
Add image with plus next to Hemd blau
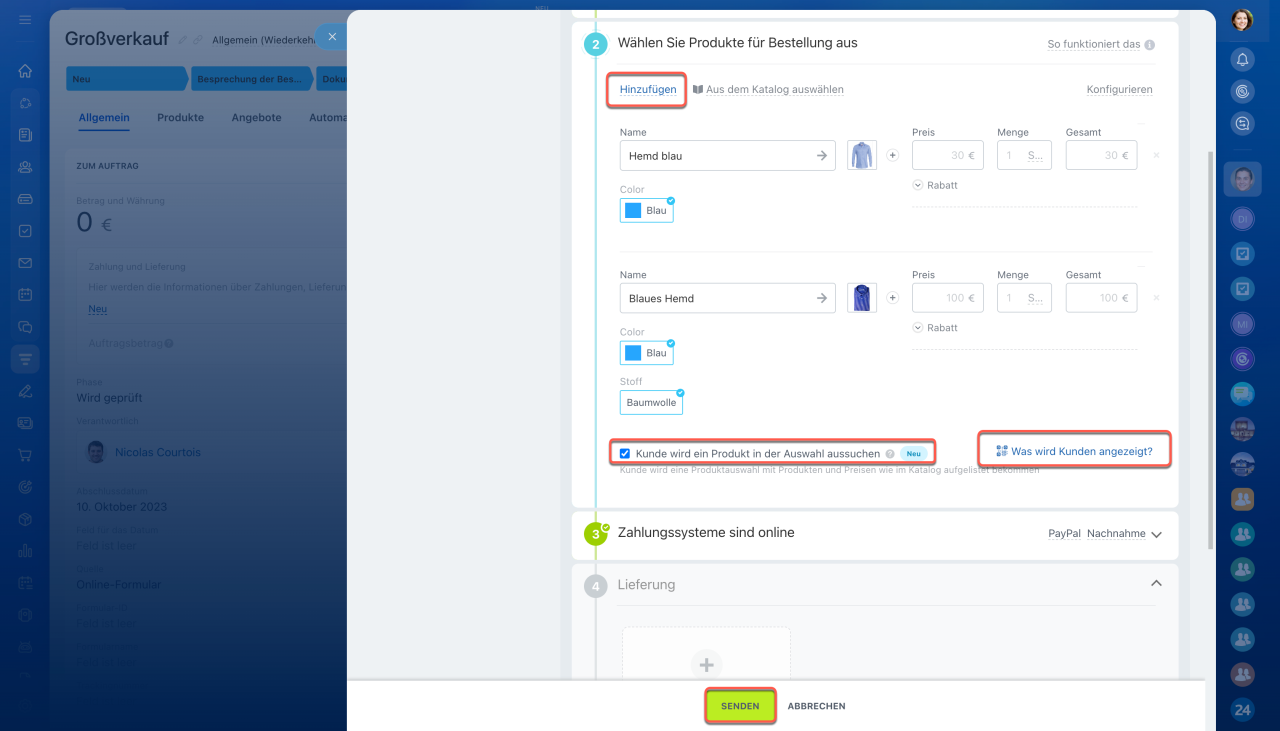893,155
